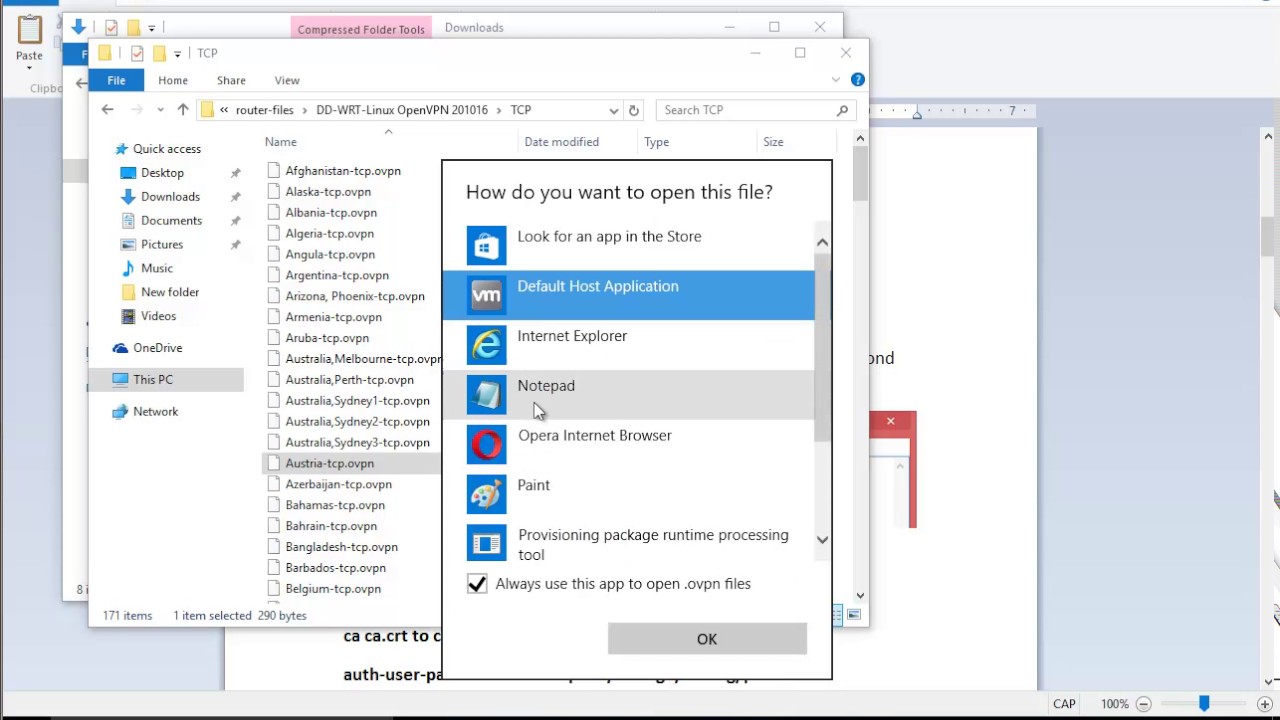Tick checkbox next to Barbados-tcp.ovpn
Image resolution: width=1280 pixels, height=720 pixels.
(x=273, y=568)
